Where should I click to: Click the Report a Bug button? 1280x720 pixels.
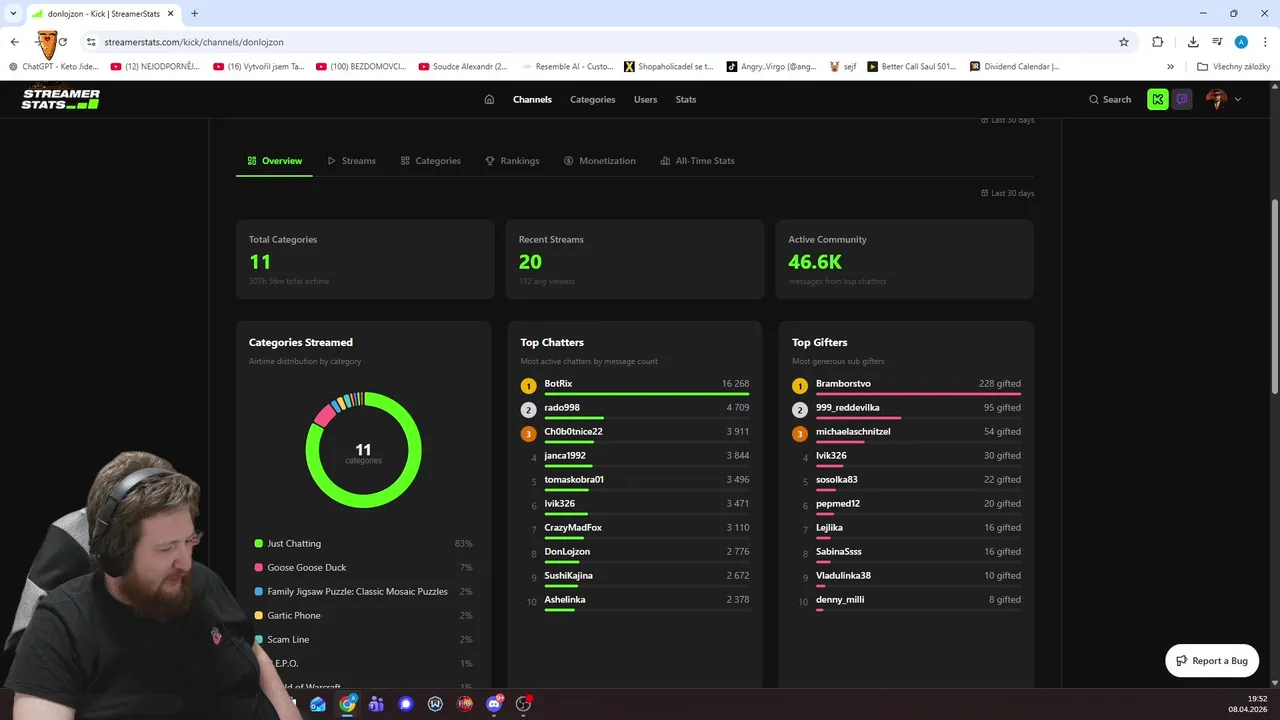[1212, 661]
